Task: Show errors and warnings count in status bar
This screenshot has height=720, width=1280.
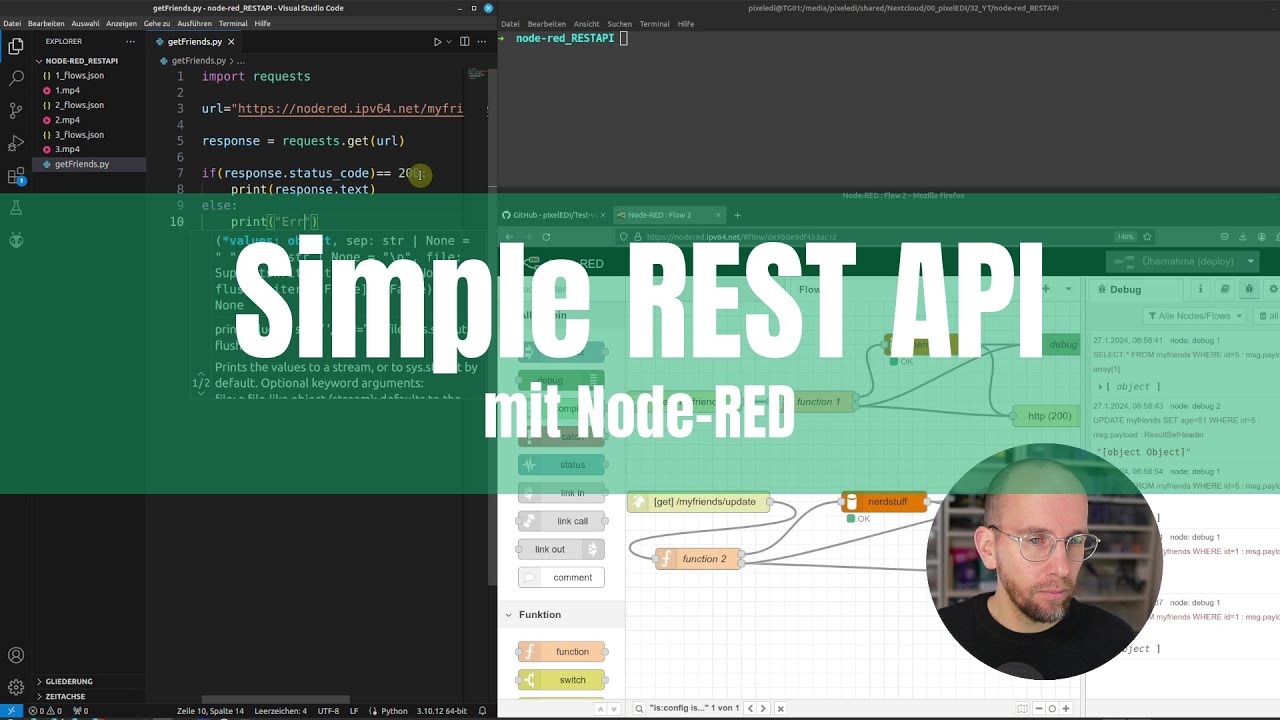Action: [45, 711]
